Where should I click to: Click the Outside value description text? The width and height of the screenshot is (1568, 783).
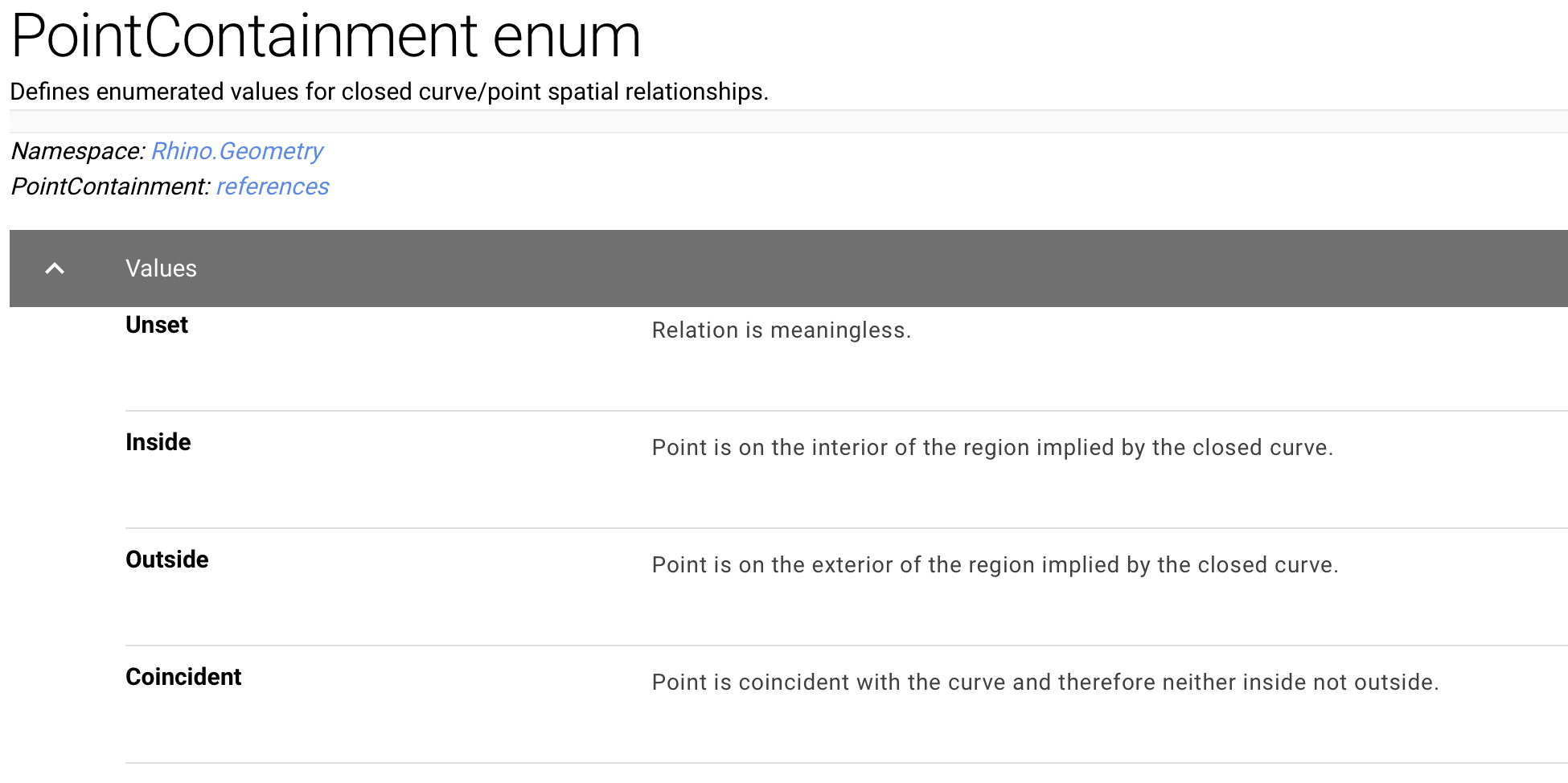[x=995, y=565]
